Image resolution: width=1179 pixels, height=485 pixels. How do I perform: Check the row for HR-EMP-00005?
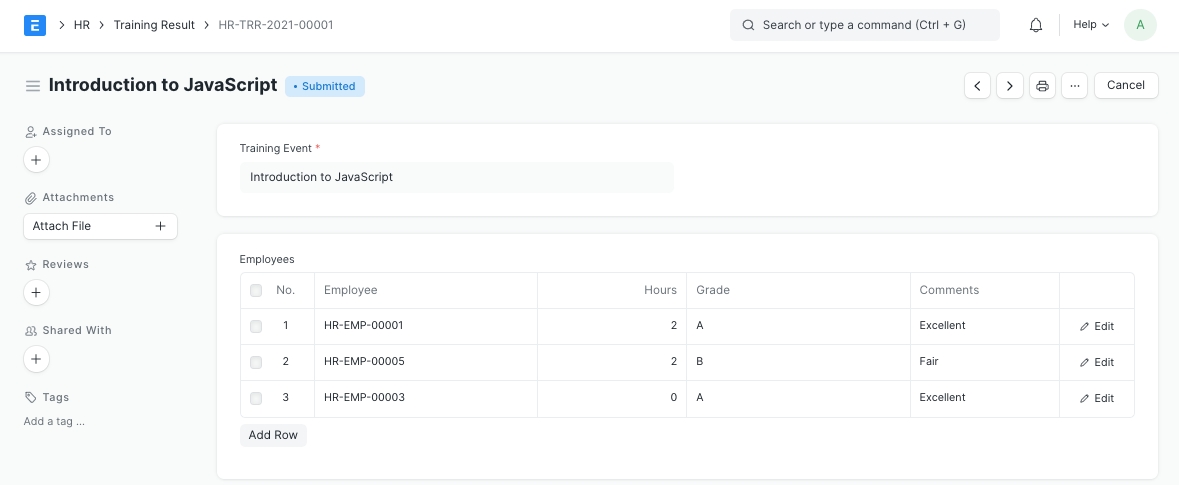(x=256, y=362)
